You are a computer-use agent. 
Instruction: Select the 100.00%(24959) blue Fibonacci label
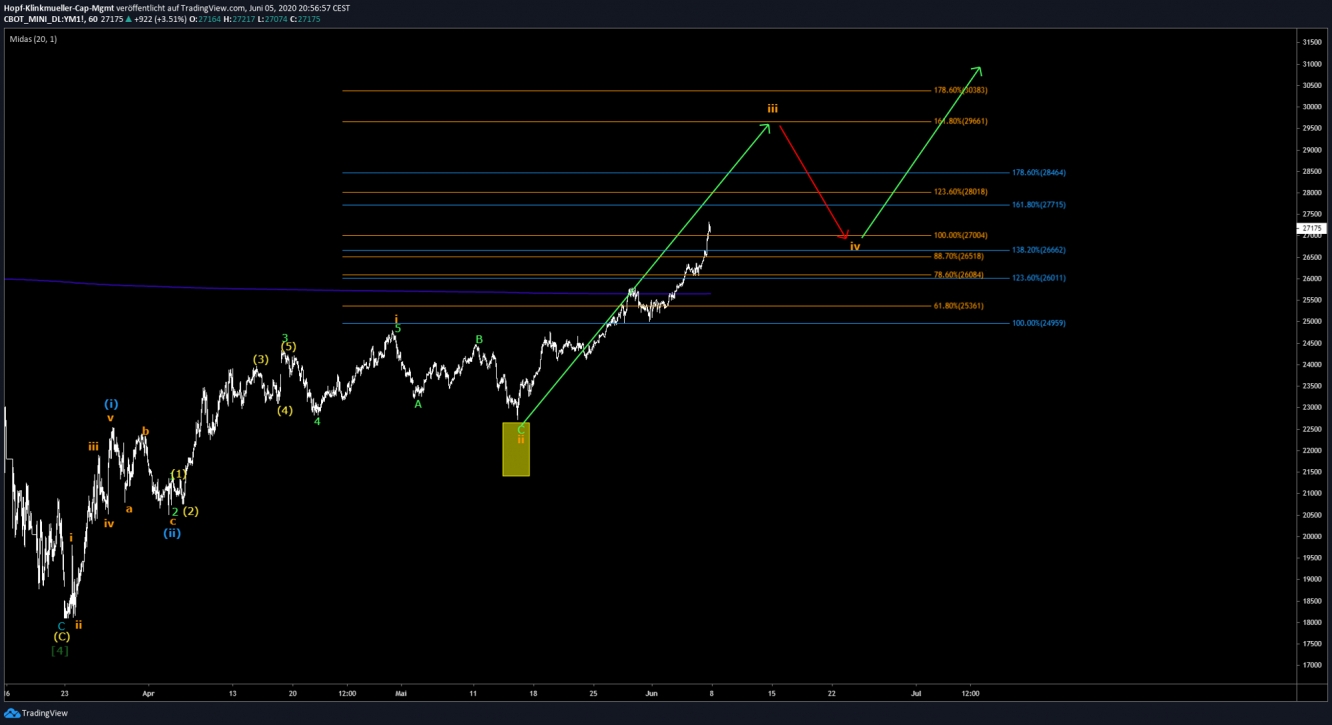1039,323
